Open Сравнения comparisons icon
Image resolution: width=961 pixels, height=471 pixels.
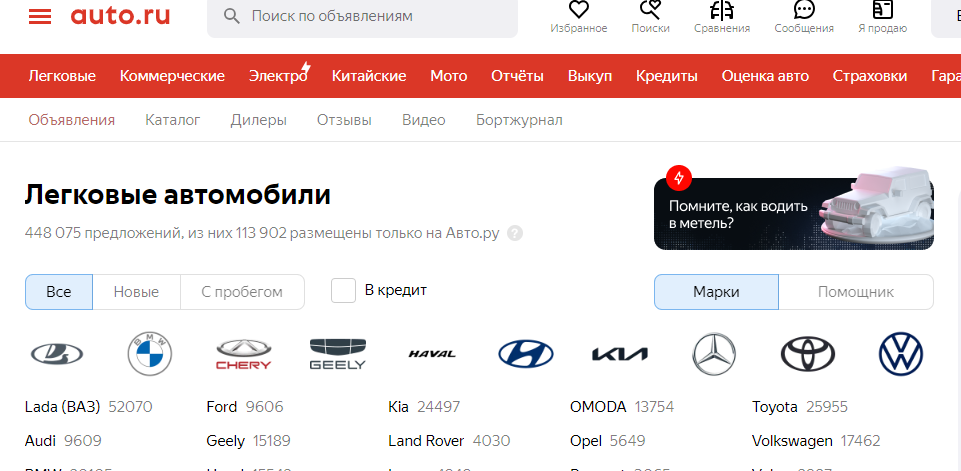coord(722,9)
